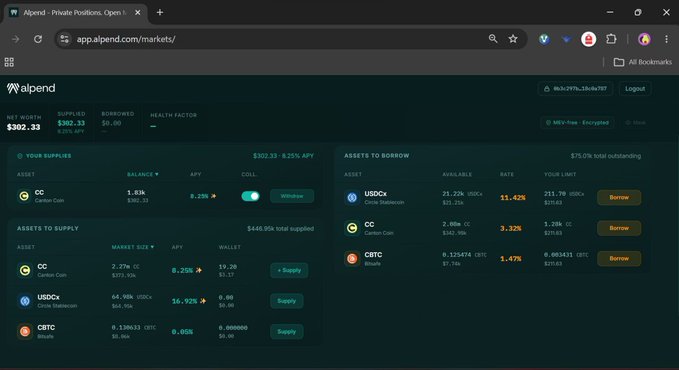Viewport: 679px width, 370px height.
Task: Click the 11.42% USDCx borrow rate
Action: (x=513, y=198)
